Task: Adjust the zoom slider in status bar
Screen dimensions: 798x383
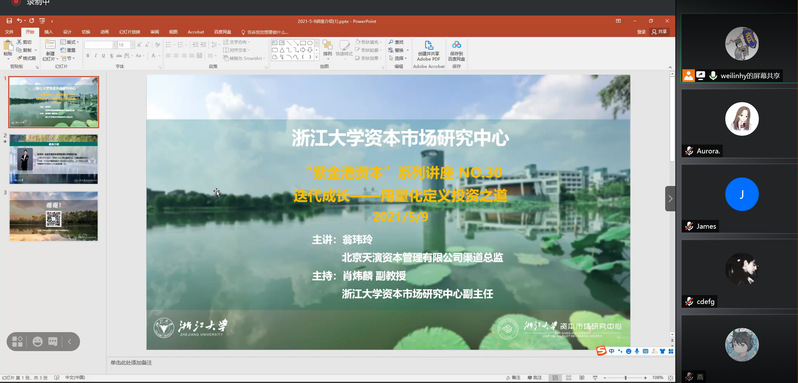Action: click(x=625, y=377)
